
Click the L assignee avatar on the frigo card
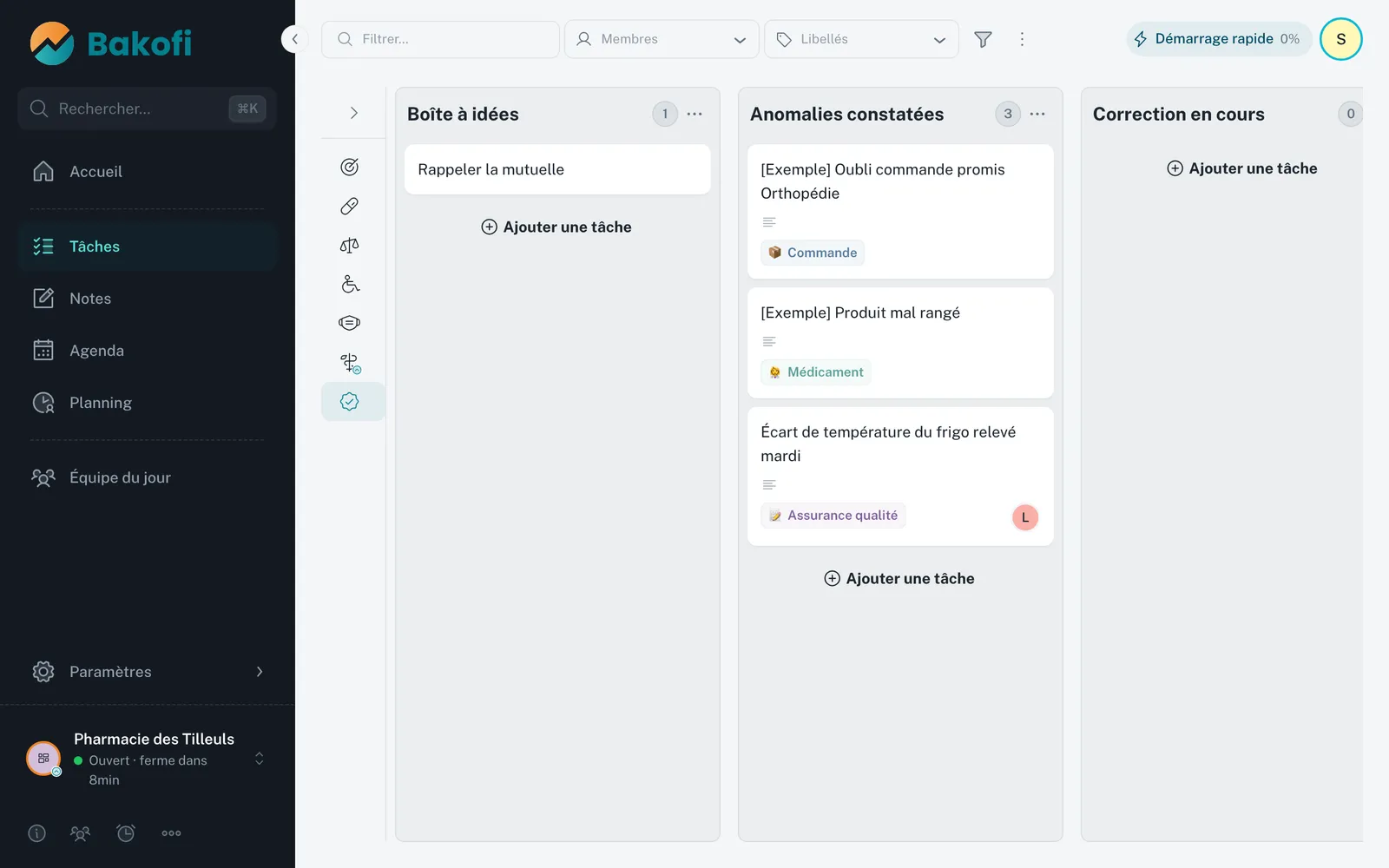(x=1025, y=517)
